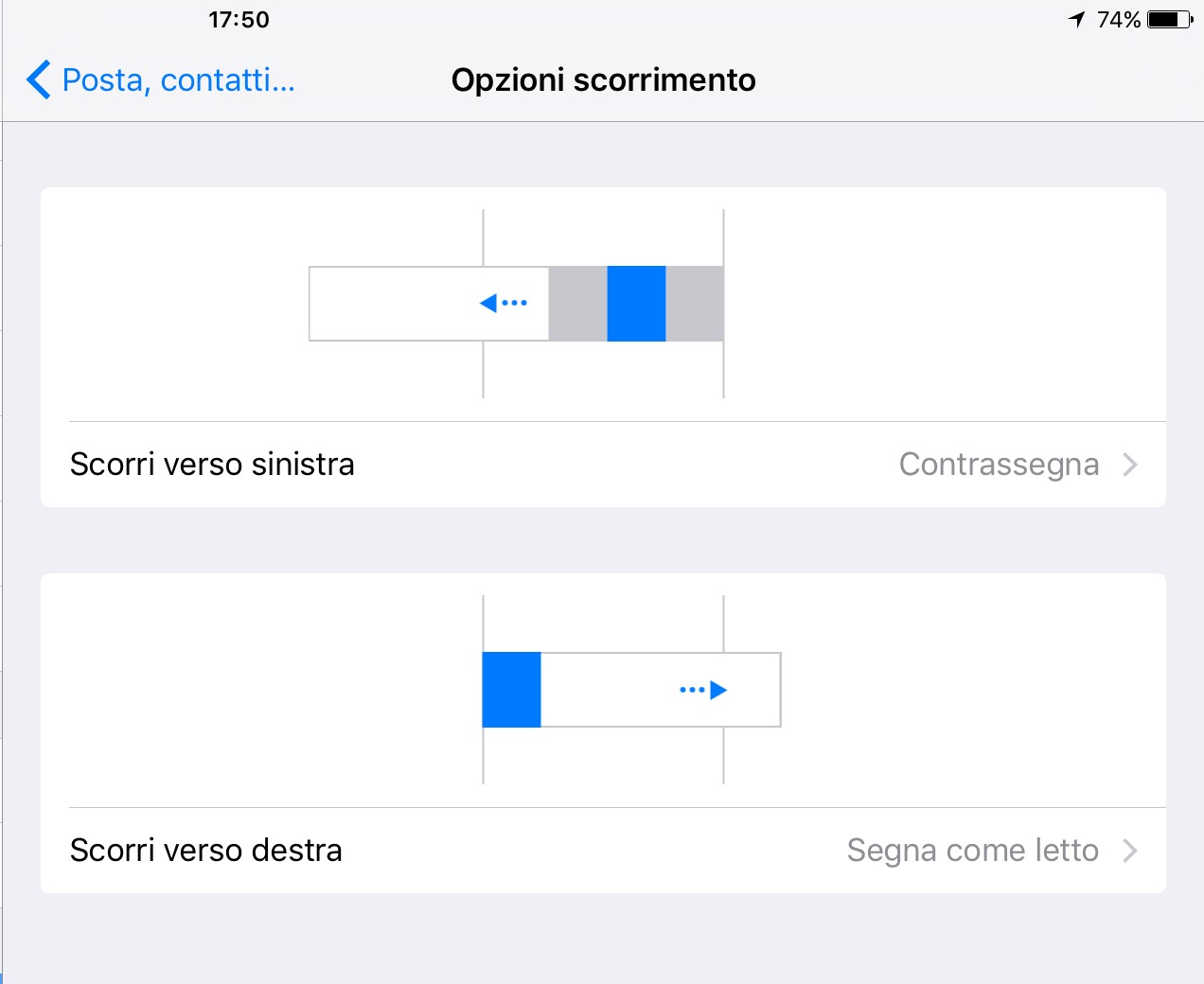Tap the battery icon in status bar
1204x984 pixels.
coord(1171,19)
